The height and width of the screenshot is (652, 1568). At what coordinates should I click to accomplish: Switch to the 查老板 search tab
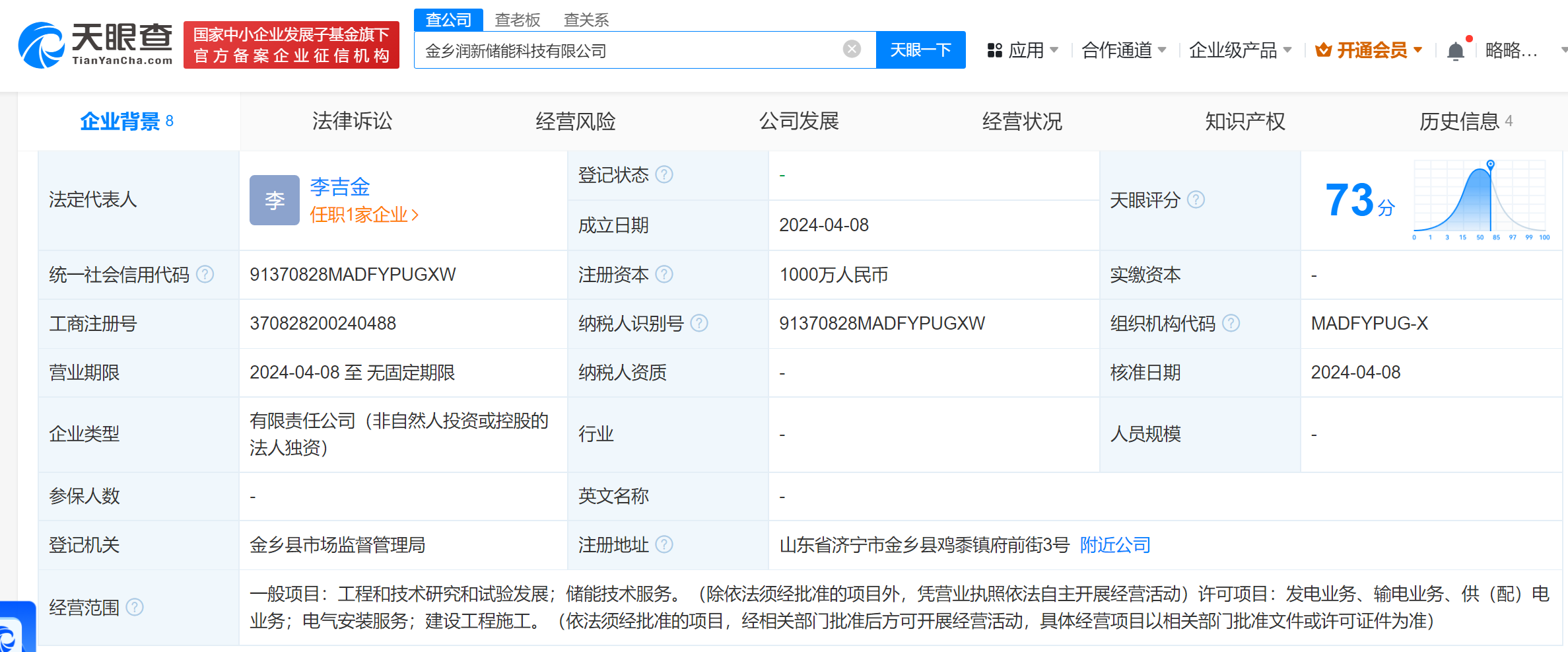click(517, 20)
